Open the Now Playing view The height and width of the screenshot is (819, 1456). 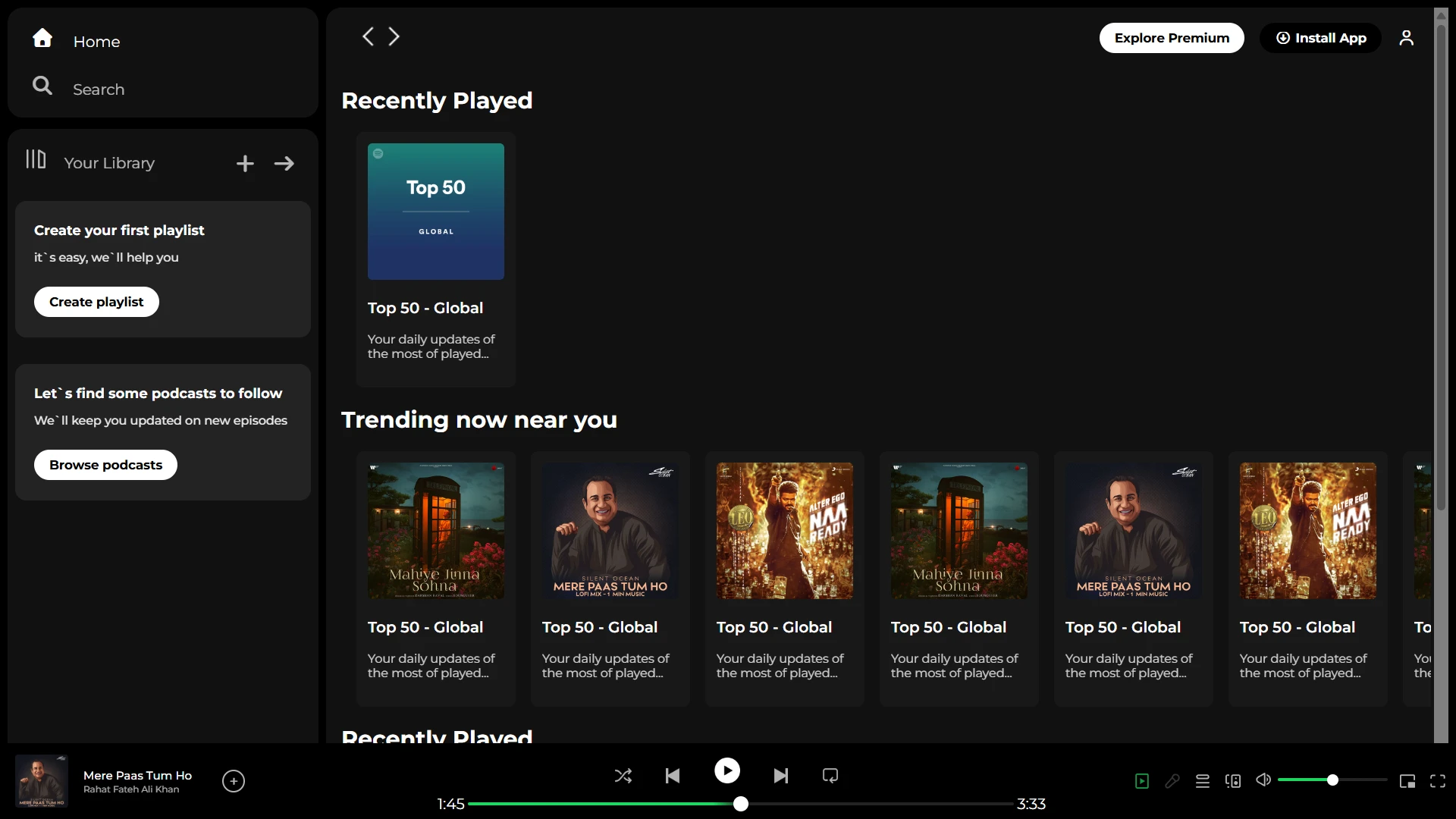pos(1141,780)
